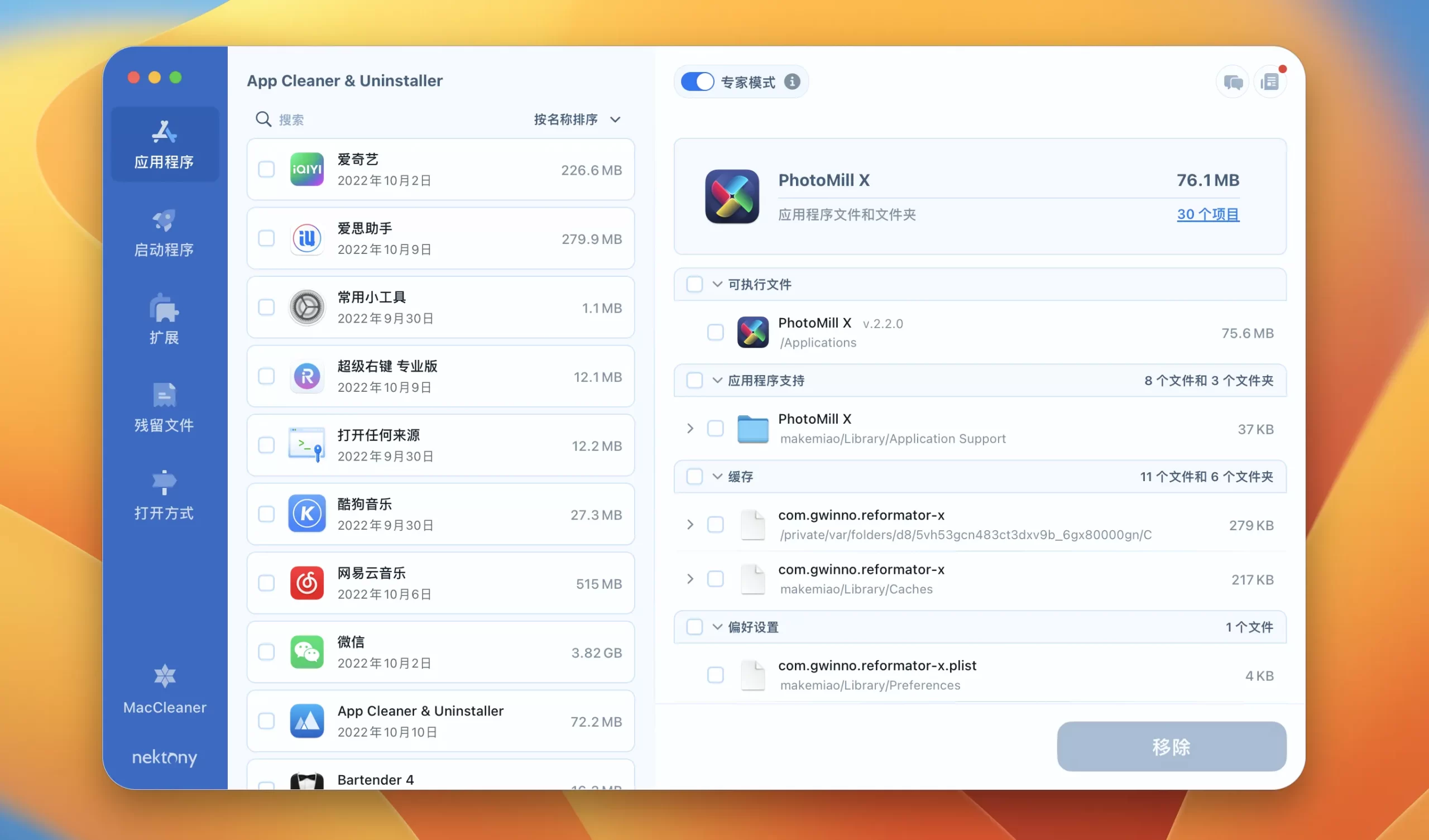
Task: Disable the 专家模式 toggle switch
Action: (x=697, y=81)
